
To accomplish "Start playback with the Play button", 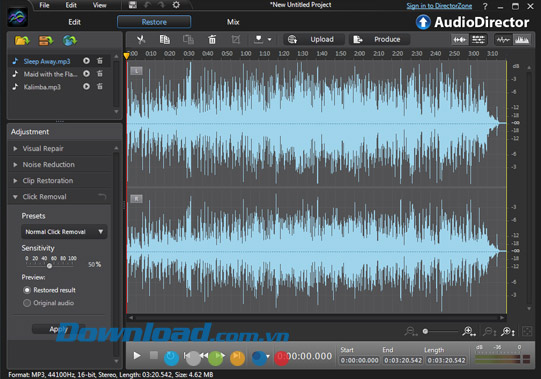I will (x=137, y=355).
